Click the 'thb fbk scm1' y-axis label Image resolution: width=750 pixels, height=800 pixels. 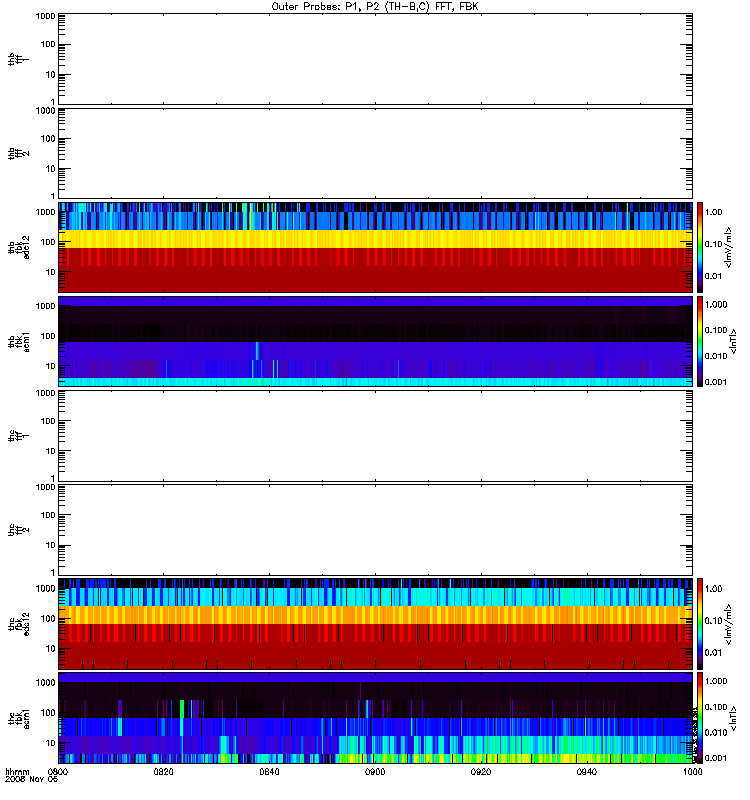coord(19,341)
